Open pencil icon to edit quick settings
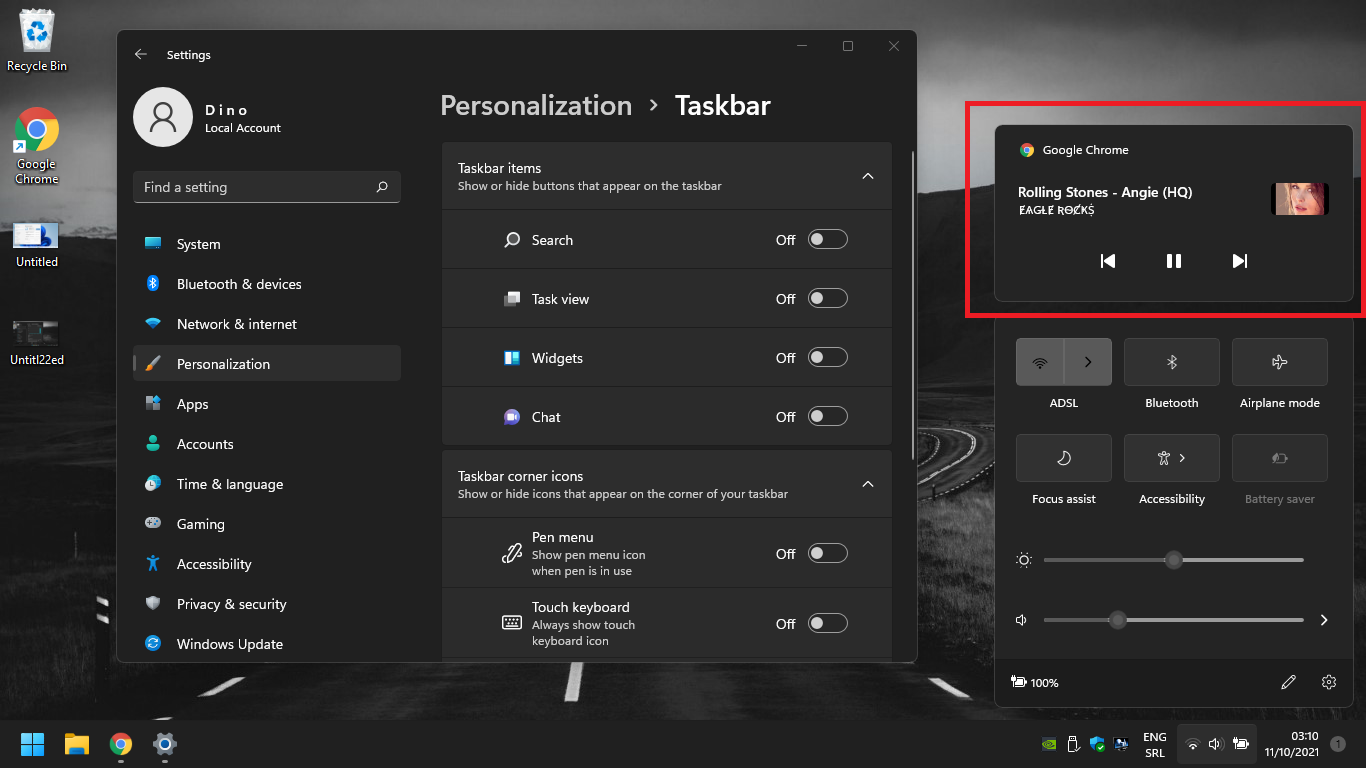The image size is (1366, 768). click(x=1288, y=682)
